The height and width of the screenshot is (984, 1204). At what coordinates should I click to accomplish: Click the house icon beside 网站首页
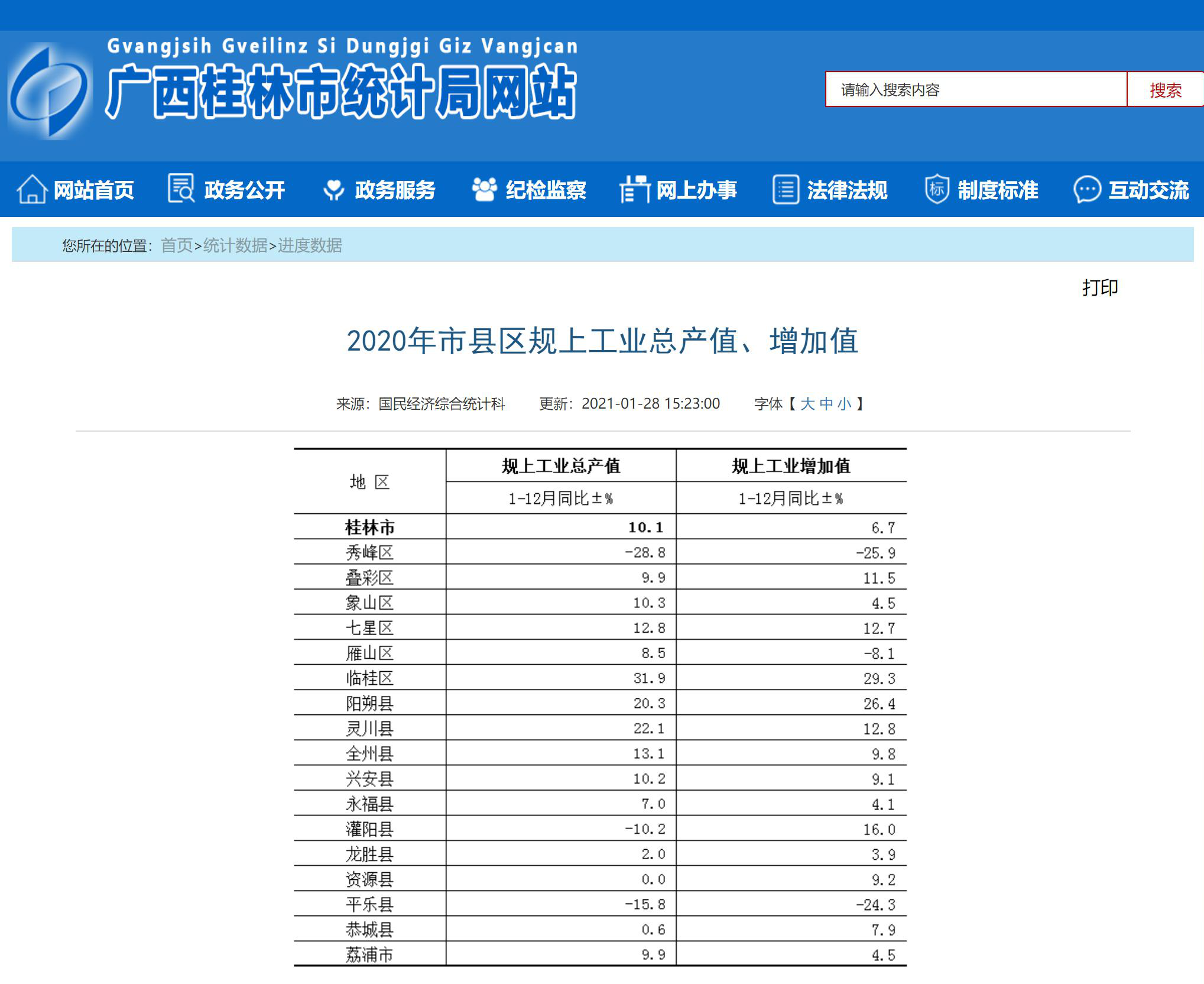(32, 190)
